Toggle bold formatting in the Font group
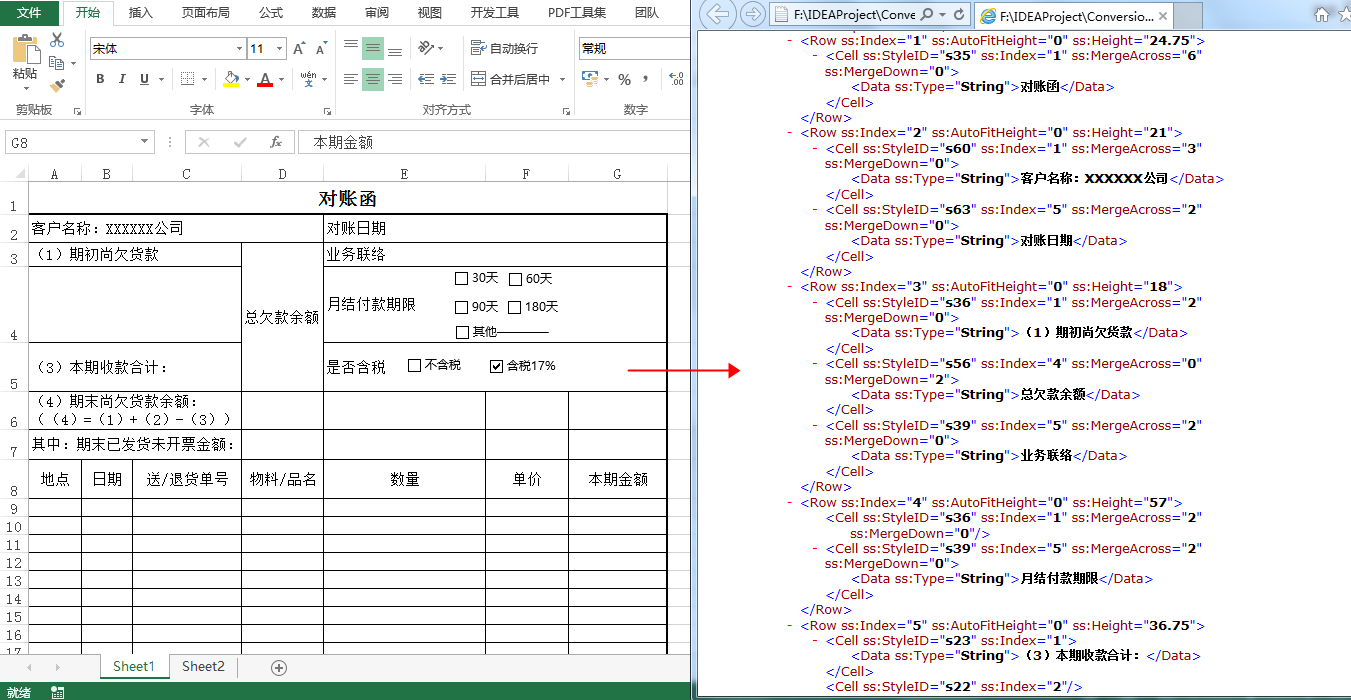Screen dimensions: 1351x700 click(99, 78)
